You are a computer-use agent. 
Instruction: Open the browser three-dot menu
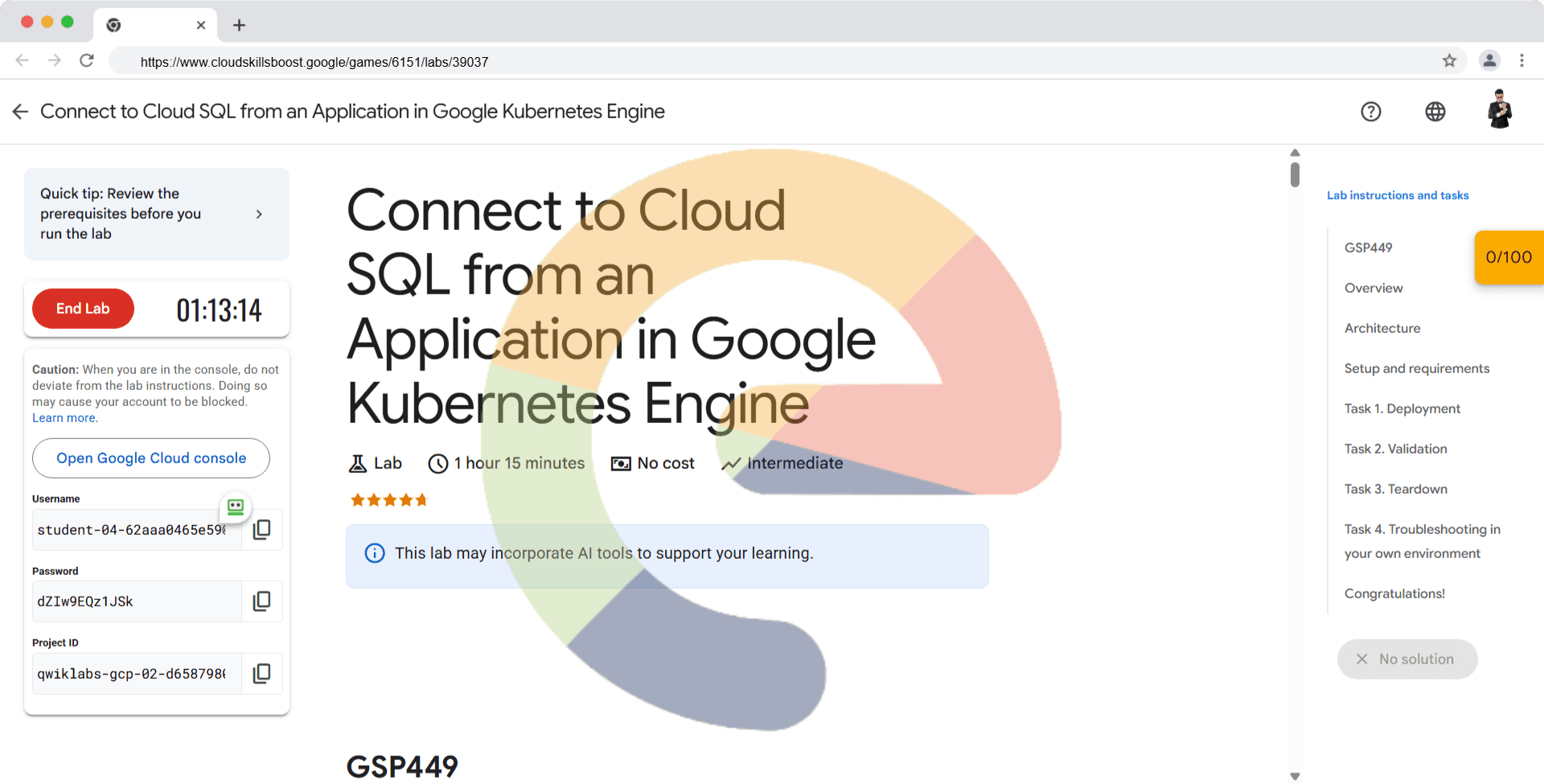pyautogui.click(x=1521, y=61)
